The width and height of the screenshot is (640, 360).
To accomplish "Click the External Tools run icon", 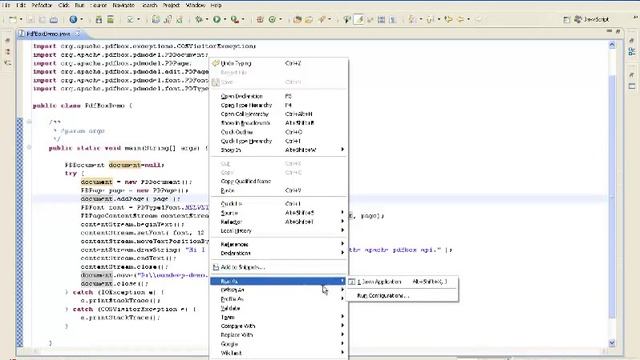I will coord(235,19).
